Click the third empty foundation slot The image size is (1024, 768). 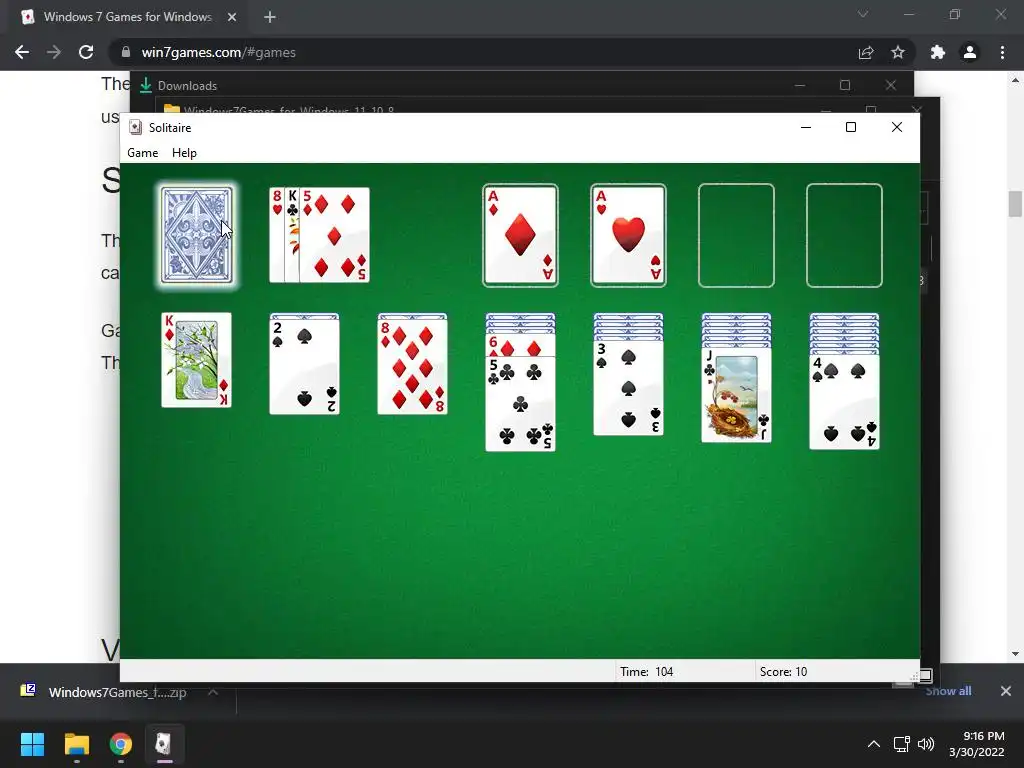click(736, 235)
